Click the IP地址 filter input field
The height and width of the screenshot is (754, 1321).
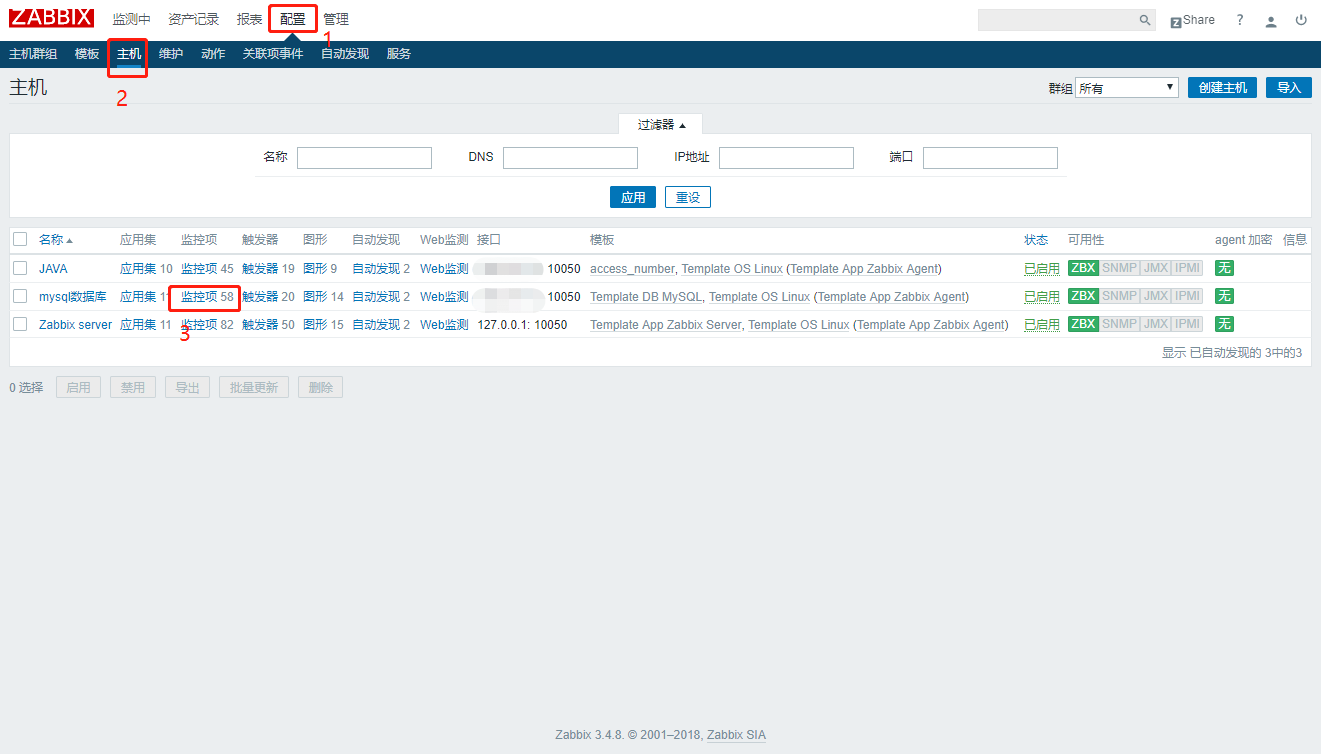tap(786, 158)
